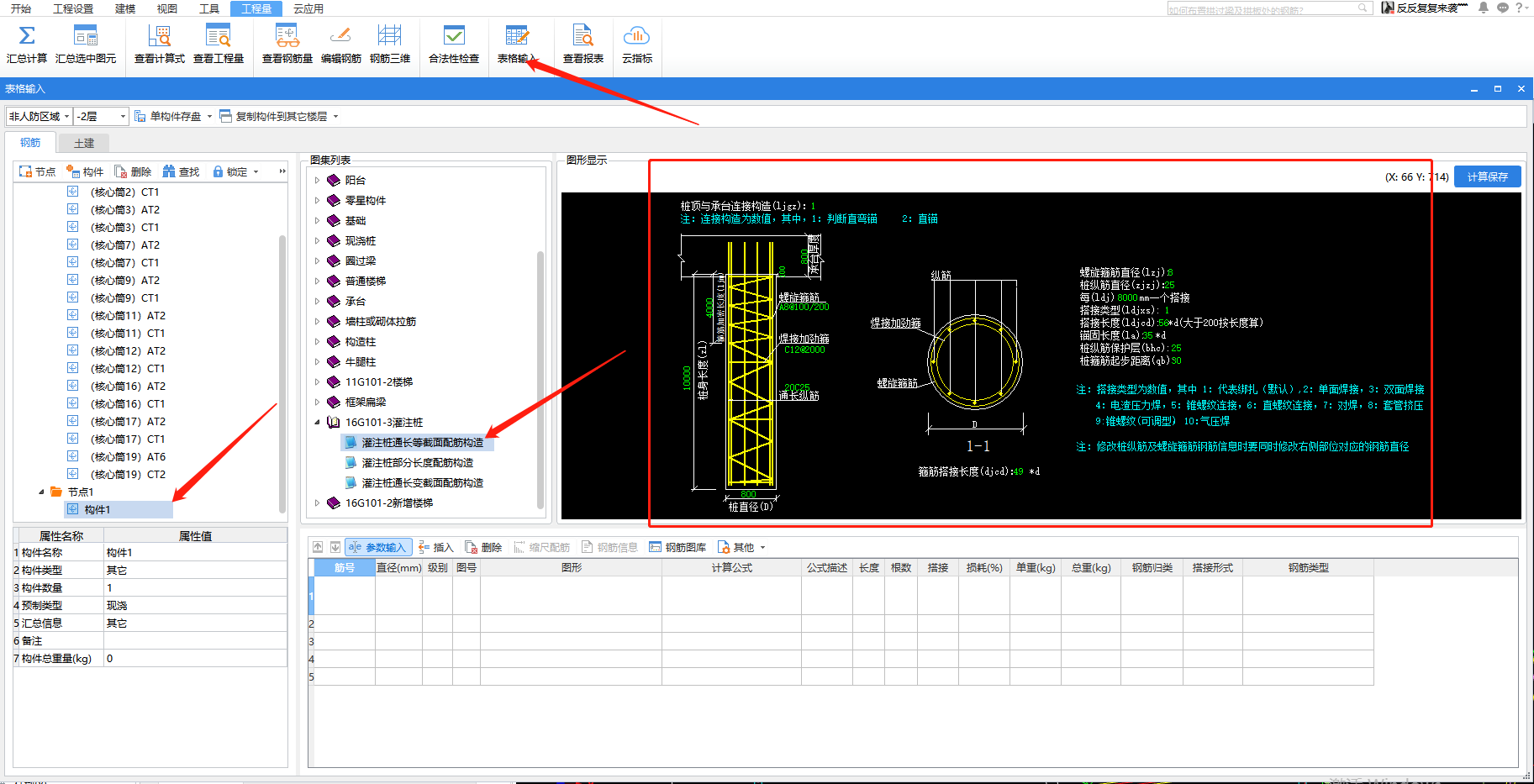This screenshot has height=784, width=1534.
Task: Open the 锁定 lock dropdown
Action: (235, 171)
